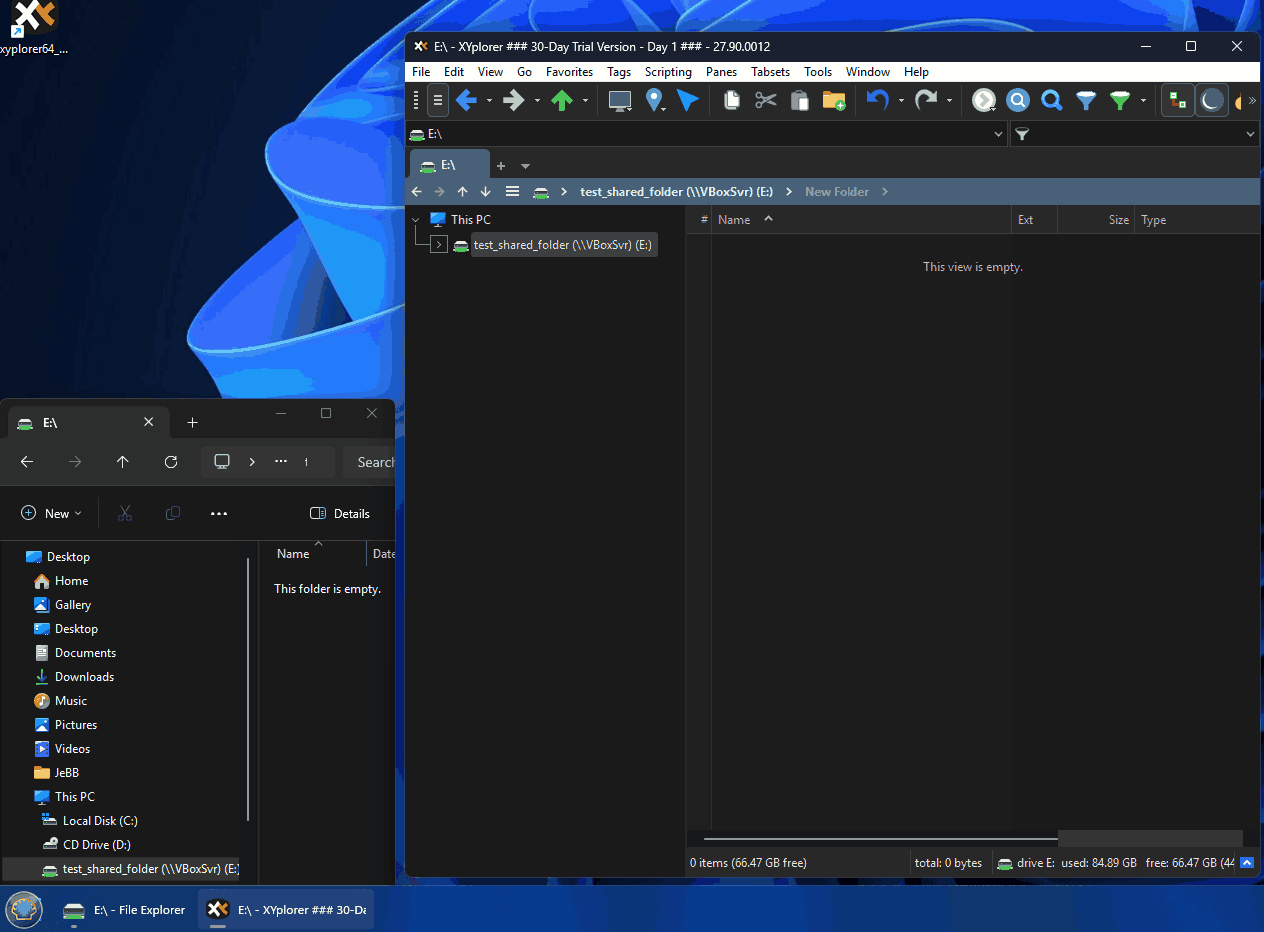Click the blue Undo arrow icon
Viewport: 1264px width, 932px height.
pyautogui.click(x=877, y=100)
